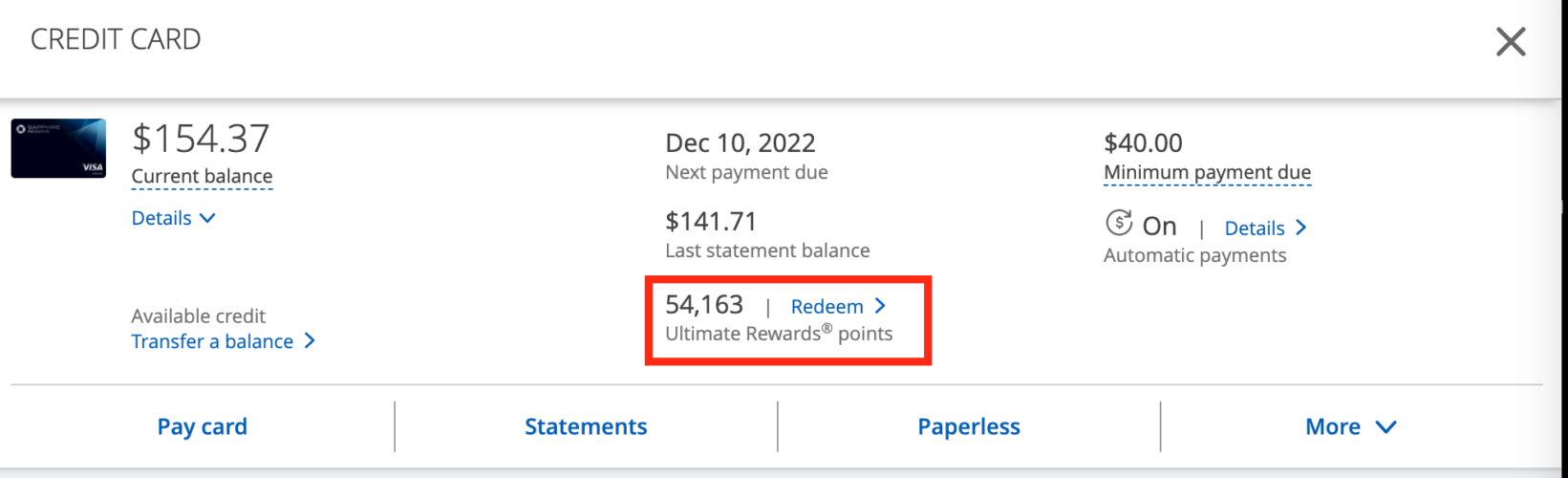Viewport: 1568px width, 478px height.
Task: Click the More dropdown chevron
Action: point(1385,426)
